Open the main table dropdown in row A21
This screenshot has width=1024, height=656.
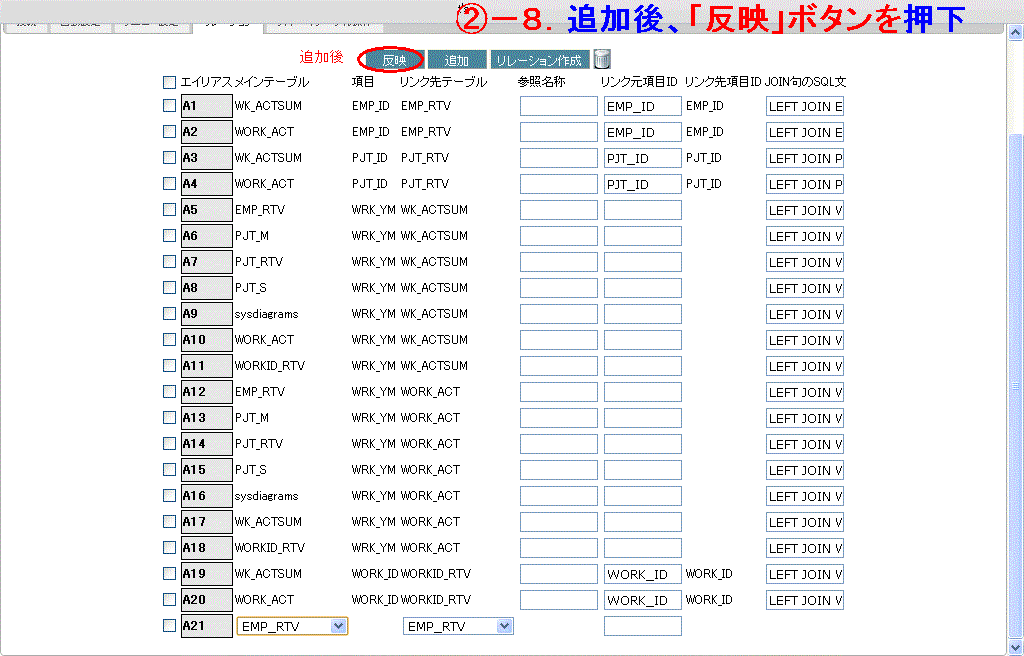292,626
